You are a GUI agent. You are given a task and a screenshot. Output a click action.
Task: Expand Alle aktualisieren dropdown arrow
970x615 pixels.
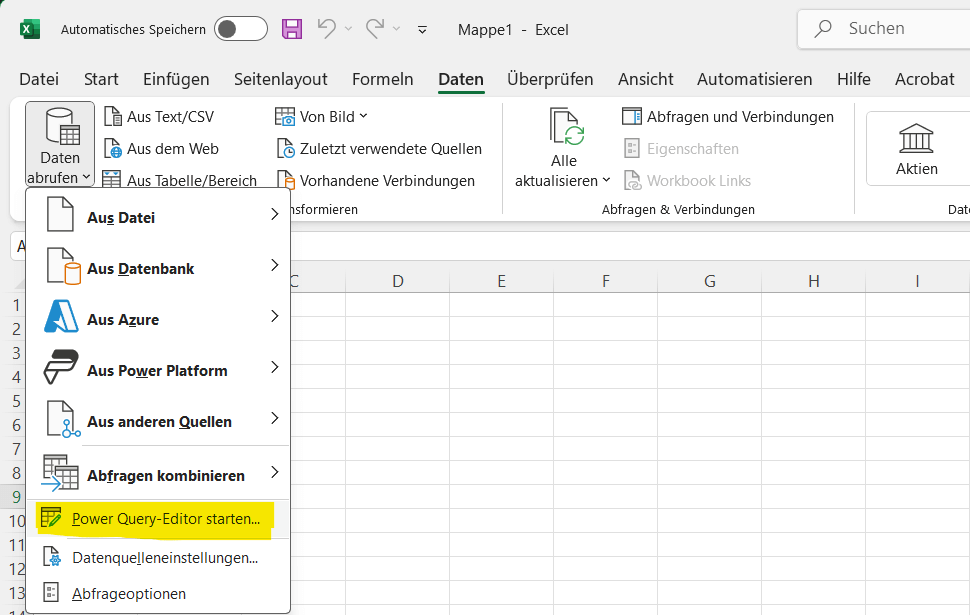(606, 181)
